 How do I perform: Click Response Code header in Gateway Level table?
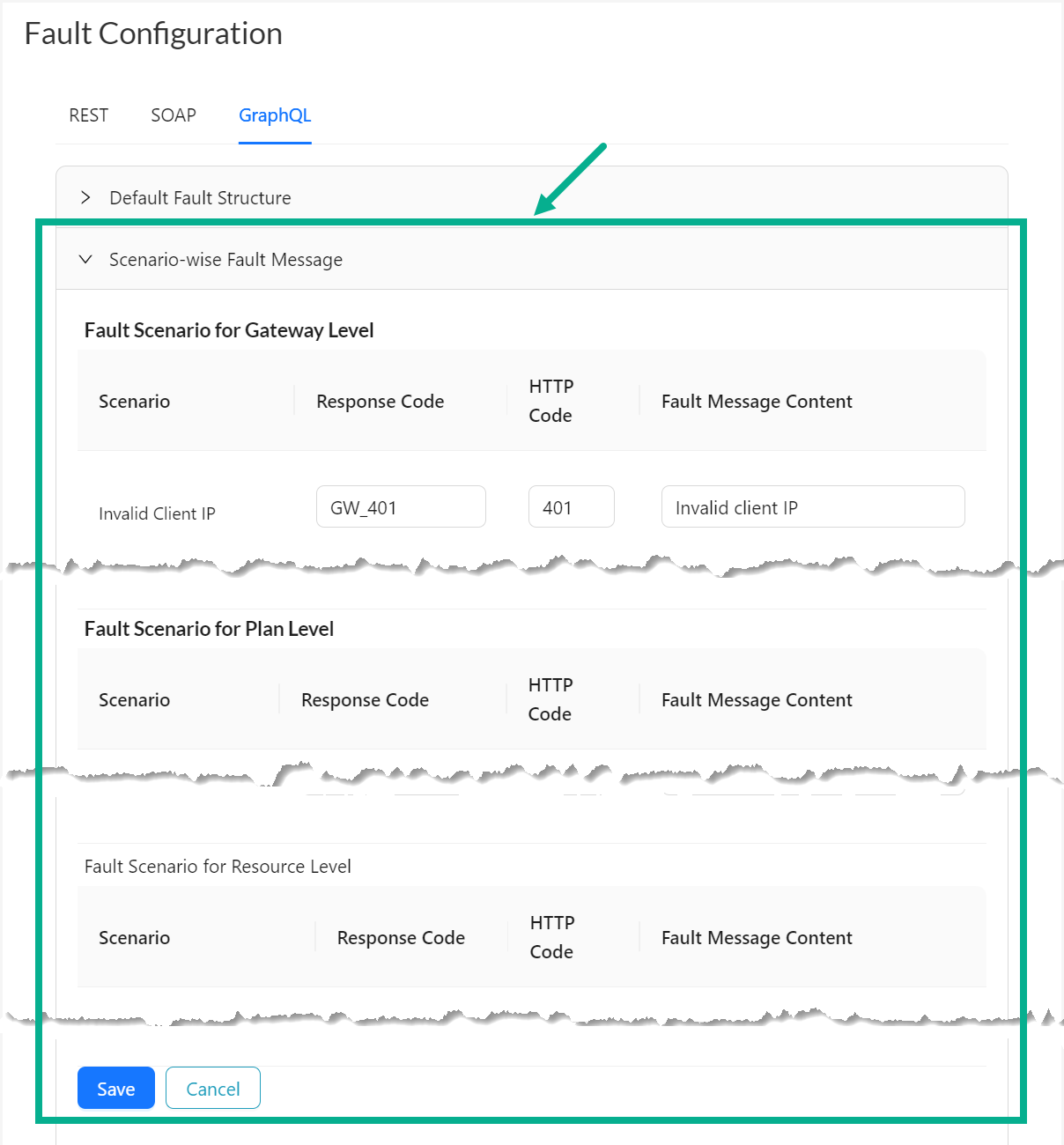(x=380, y=402)
